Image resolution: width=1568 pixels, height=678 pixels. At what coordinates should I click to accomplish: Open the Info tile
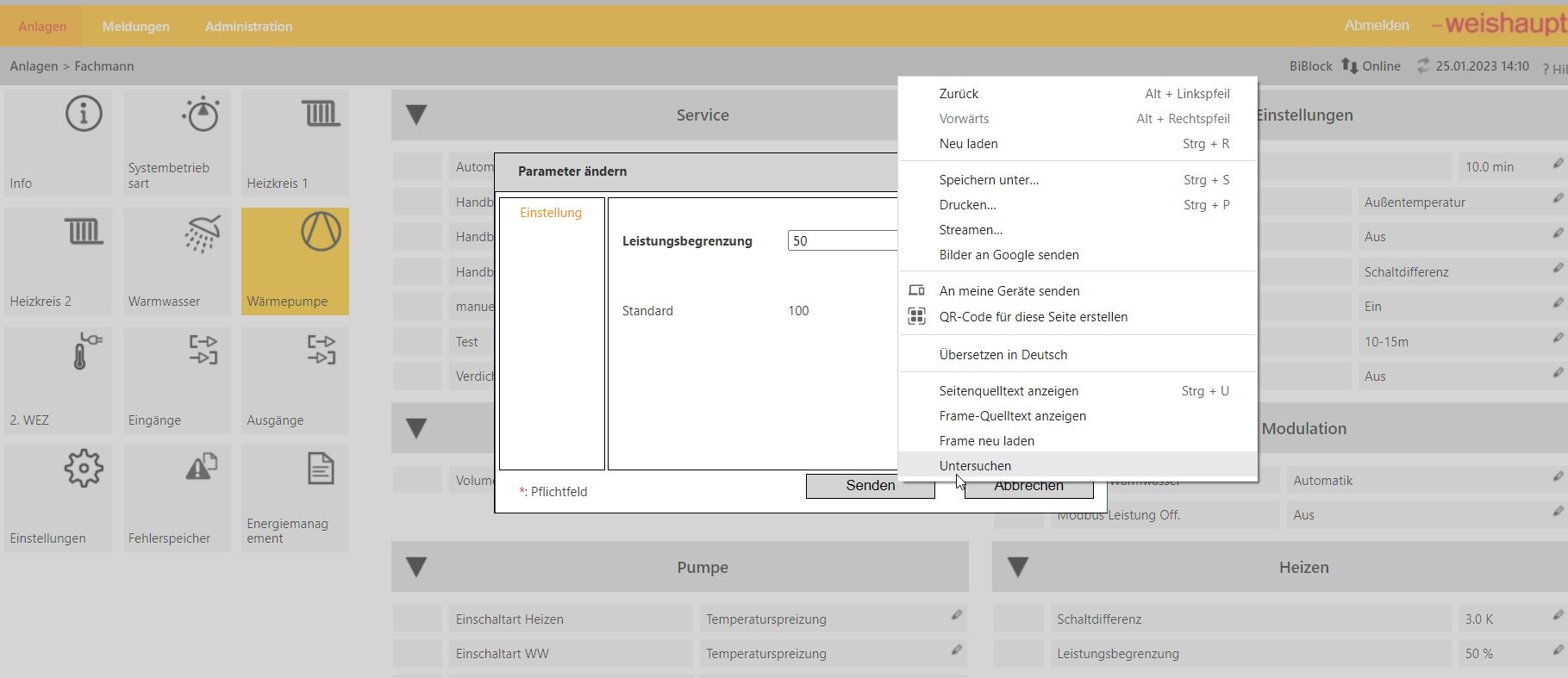(x=58, y=143)
